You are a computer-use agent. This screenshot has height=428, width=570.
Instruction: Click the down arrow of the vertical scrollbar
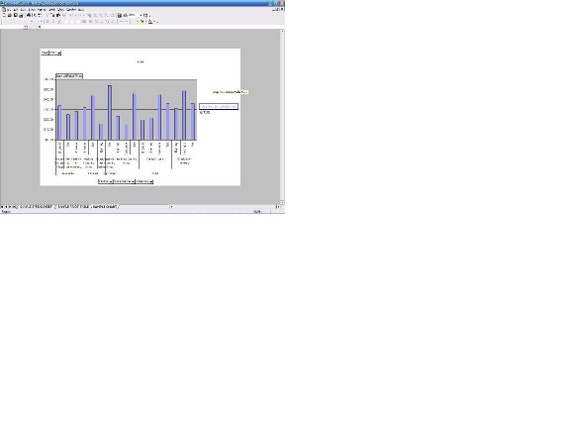282,202
